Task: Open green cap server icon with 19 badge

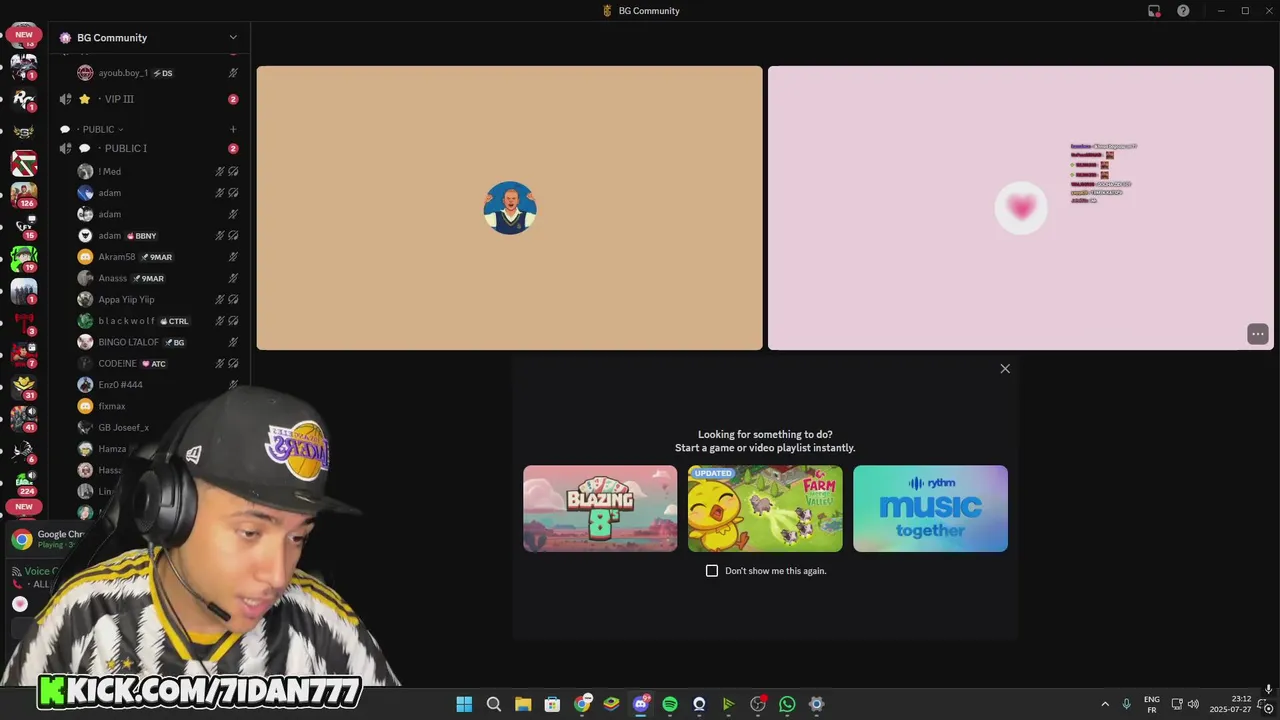Action: pyautogui.click(x=24, y=259)
